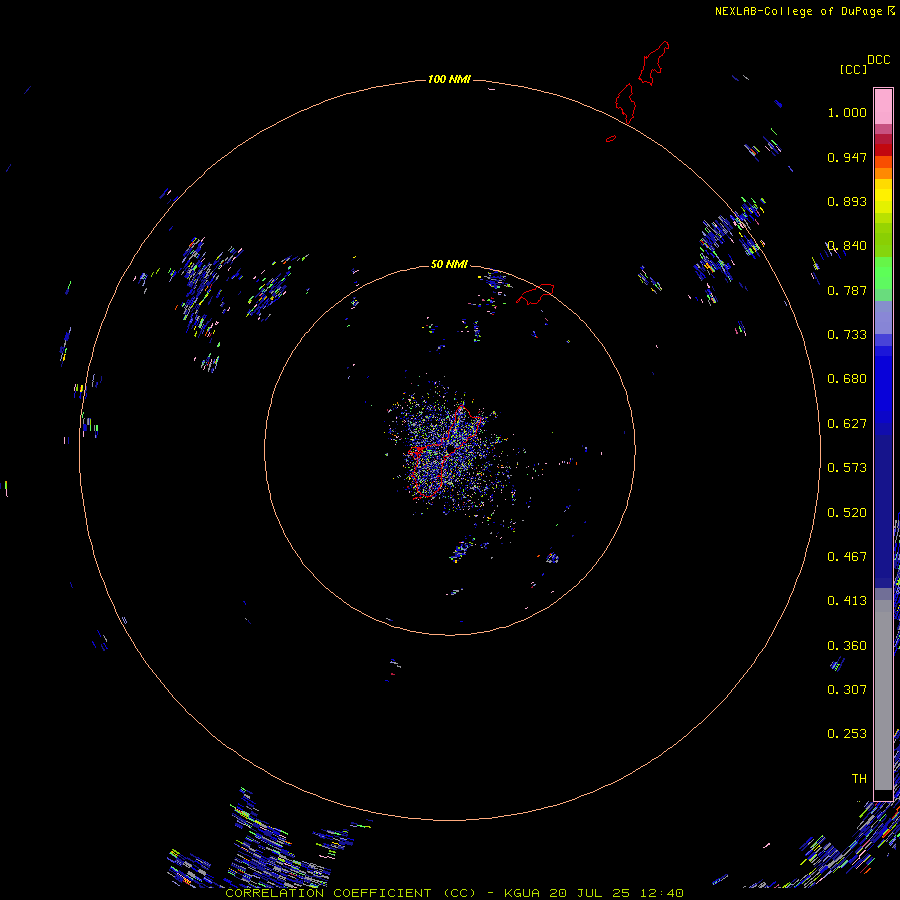This screenshot has width=900, height=900.
Task: Click the 0.573 value on the color scale
Action: 847,468
